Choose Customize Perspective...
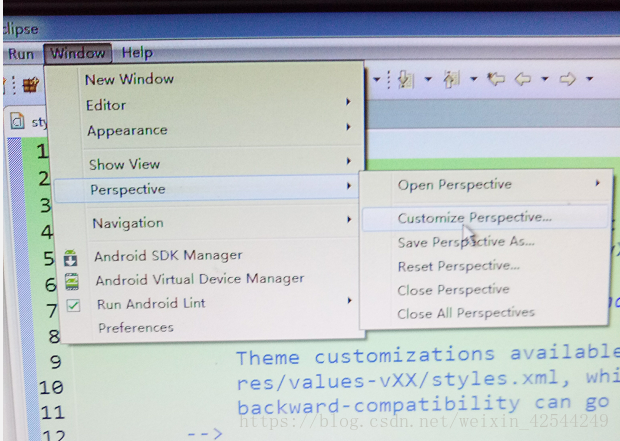Viewport: 620px width, 441px height. 485,218
